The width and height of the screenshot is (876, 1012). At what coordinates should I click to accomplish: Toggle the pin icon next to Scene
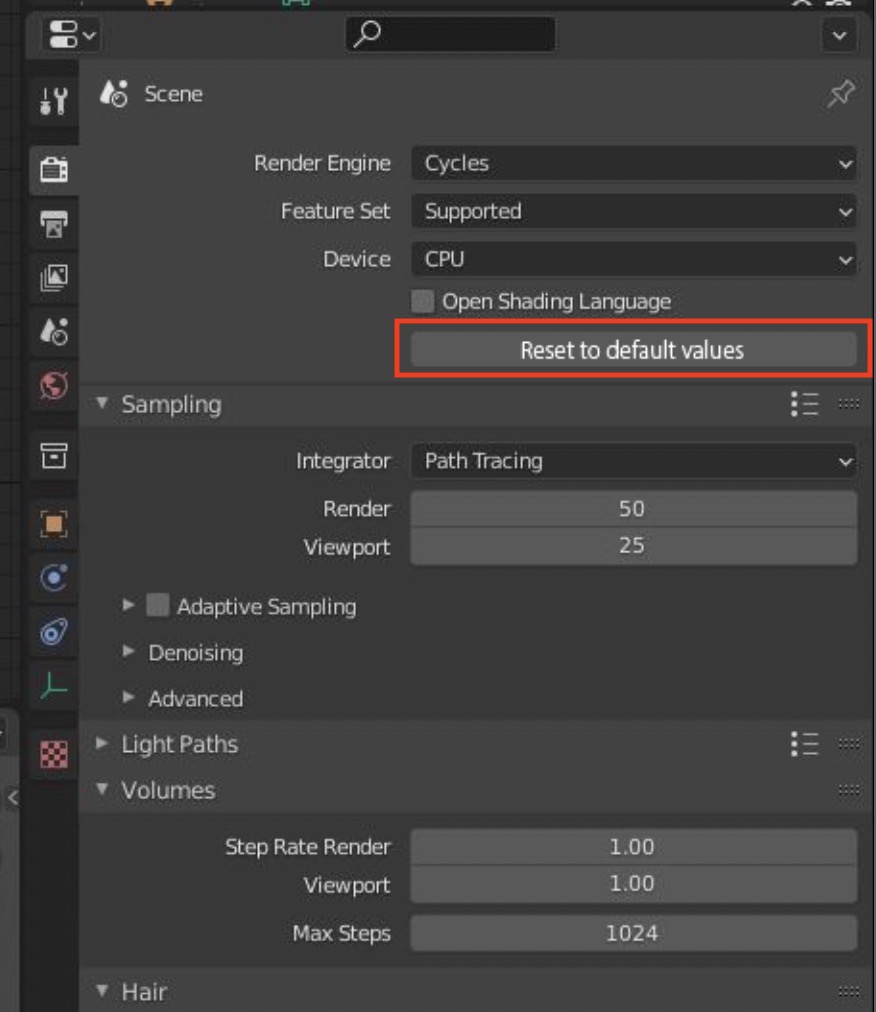click(x=840, y=94)
